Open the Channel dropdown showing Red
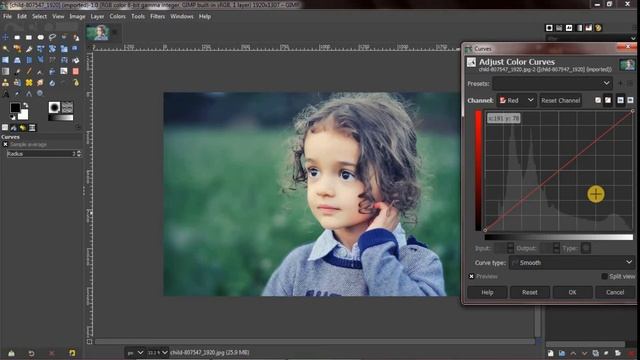 (x=516, y=100)
